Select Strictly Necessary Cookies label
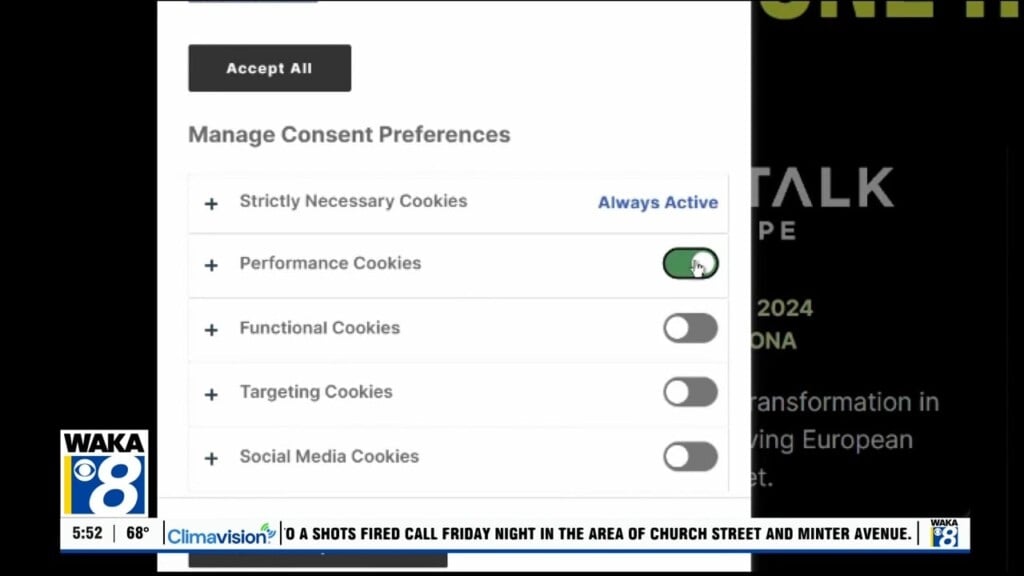 (353, 201)
